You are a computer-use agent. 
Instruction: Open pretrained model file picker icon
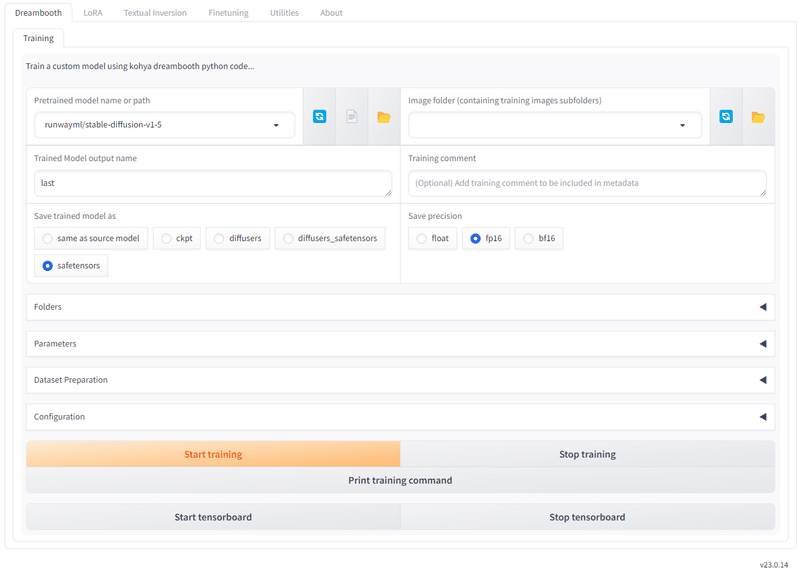click(x=352, y=117)
